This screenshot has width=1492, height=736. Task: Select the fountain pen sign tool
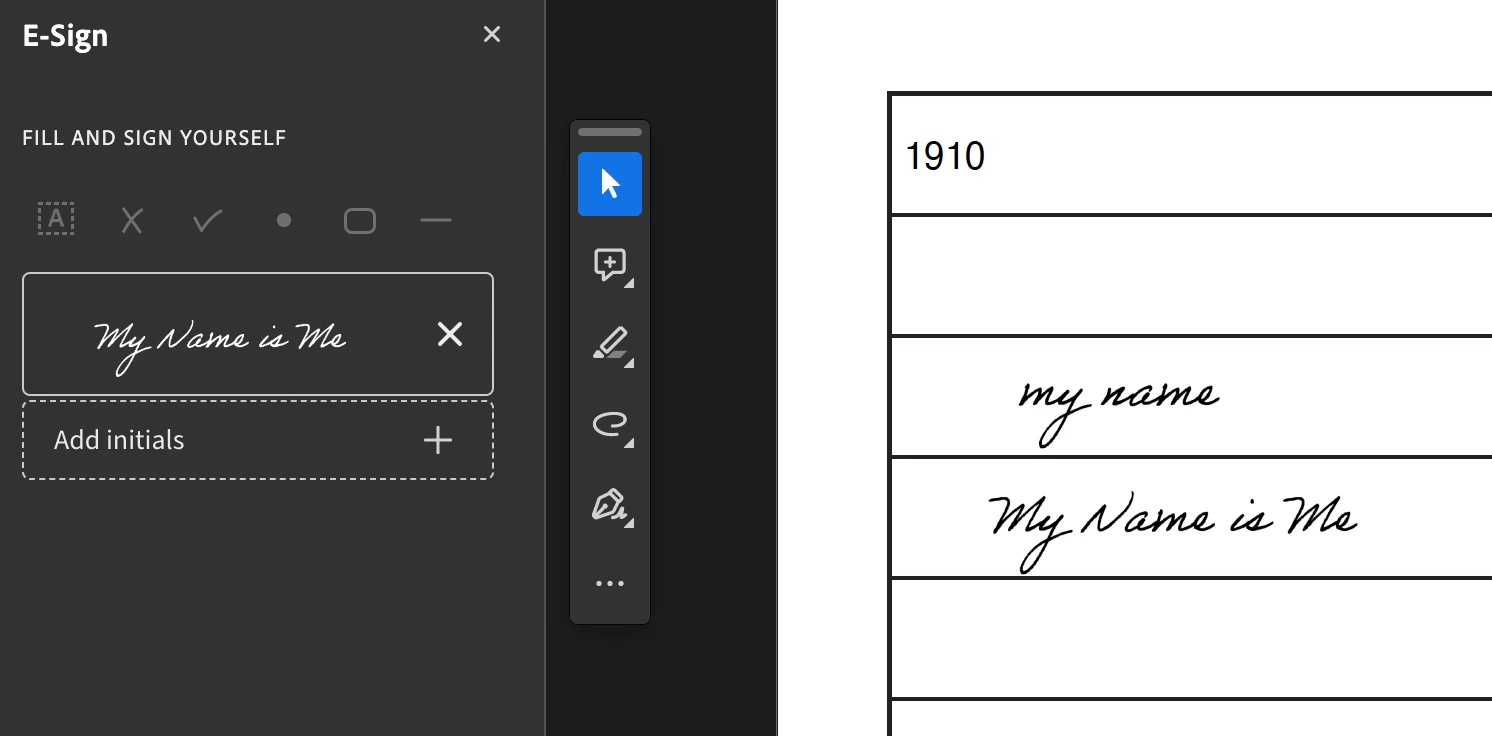[x=610, y=506]
